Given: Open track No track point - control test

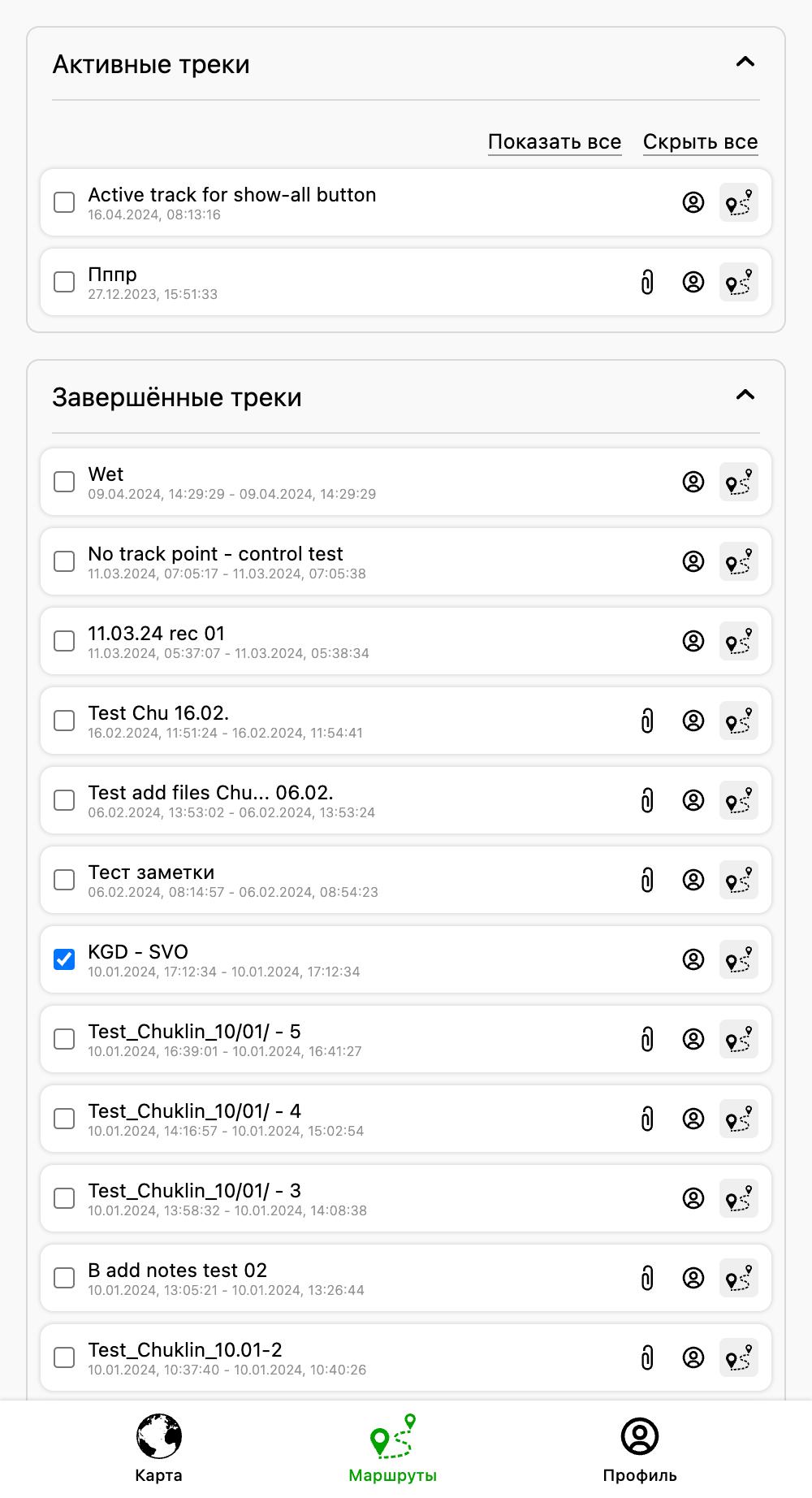Looking at the screenshot, I should (215, 554).
